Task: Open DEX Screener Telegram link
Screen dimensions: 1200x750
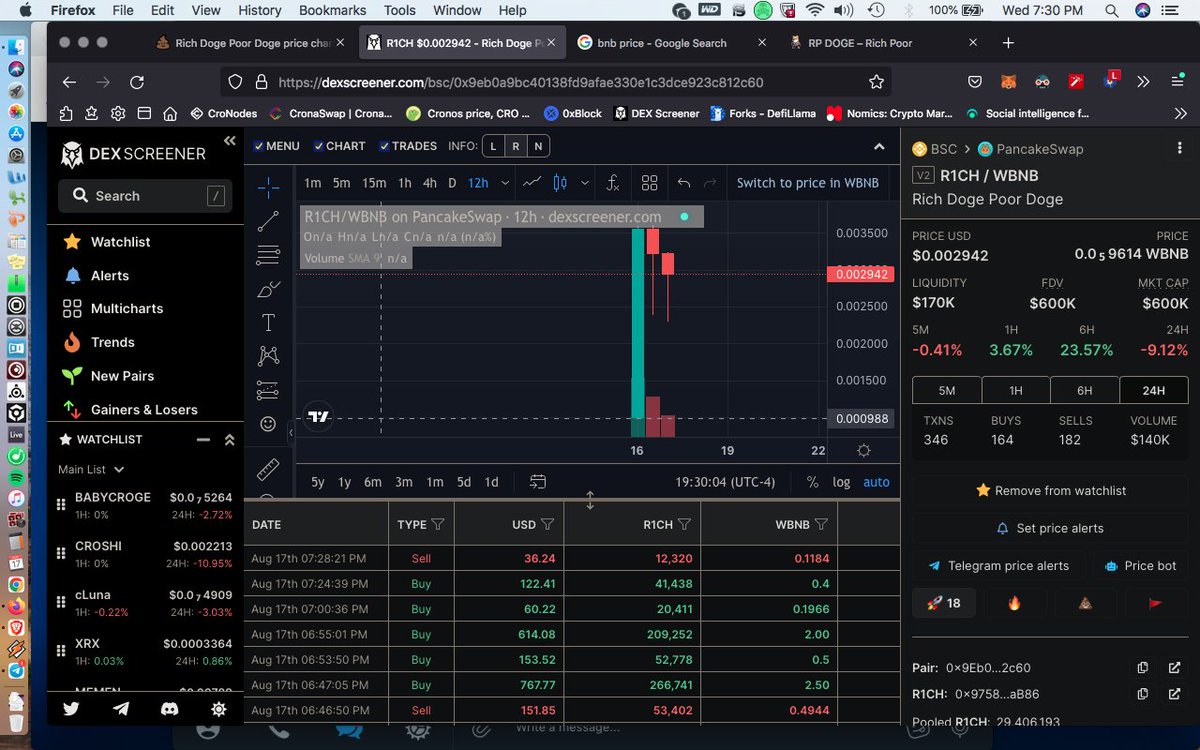Action: click(x=121, y=708)
